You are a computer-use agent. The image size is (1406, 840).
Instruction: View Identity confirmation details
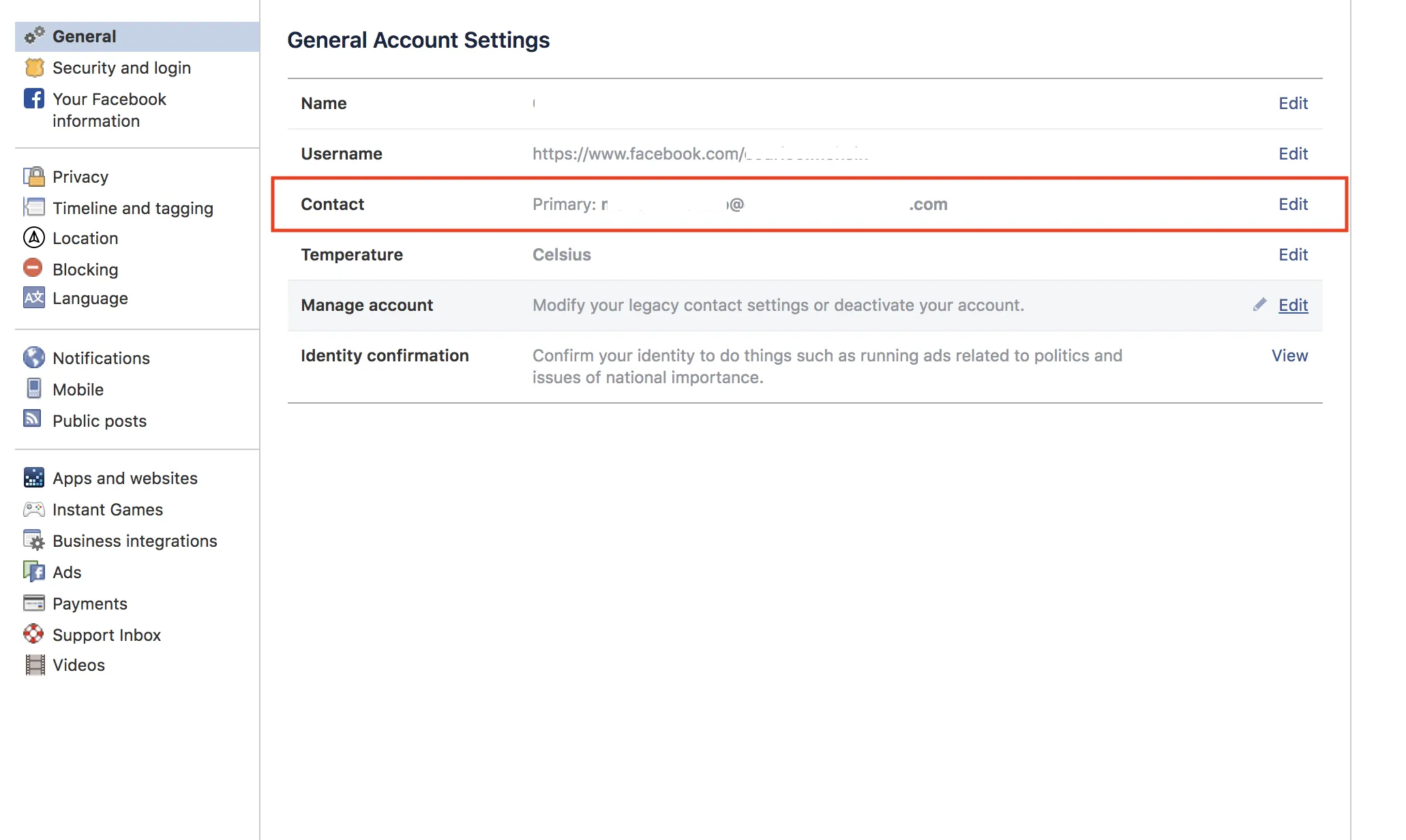pos(1289,355)
